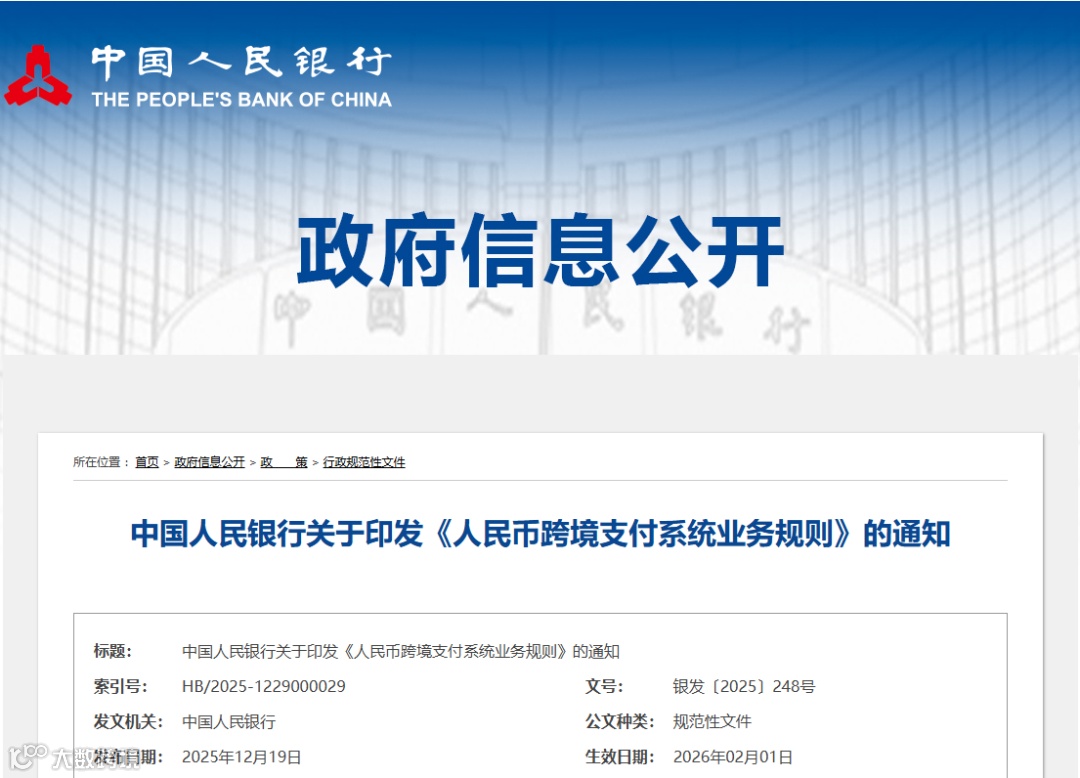Select release date 2025年12月19日
1080x778 pixels.
[242, 757]
